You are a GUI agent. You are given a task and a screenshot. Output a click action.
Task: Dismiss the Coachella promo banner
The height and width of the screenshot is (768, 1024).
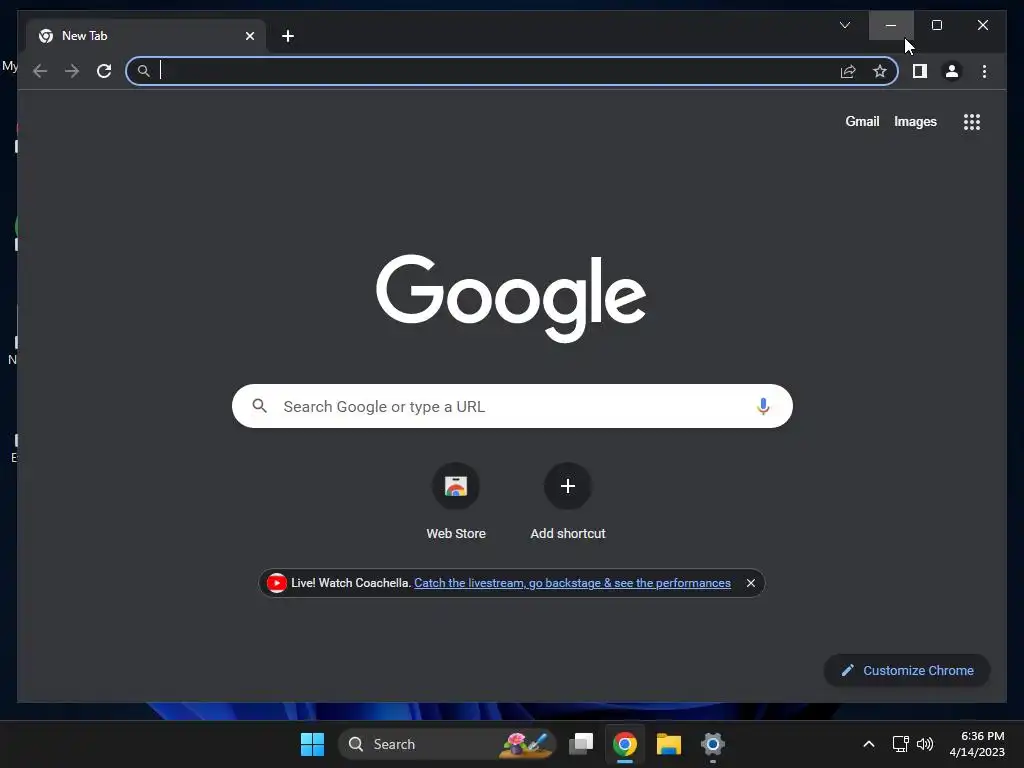751,583
